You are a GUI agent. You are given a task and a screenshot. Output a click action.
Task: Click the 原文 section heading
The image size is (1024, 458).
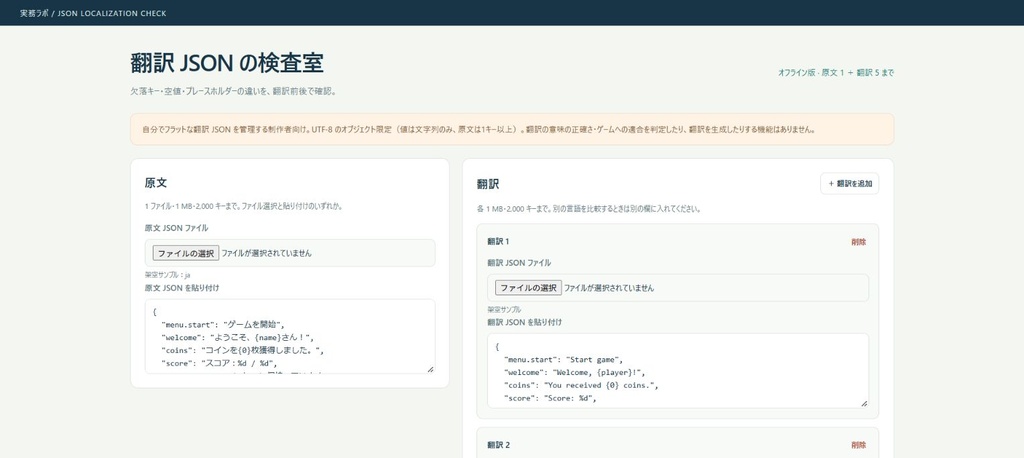tap(157, 183)
